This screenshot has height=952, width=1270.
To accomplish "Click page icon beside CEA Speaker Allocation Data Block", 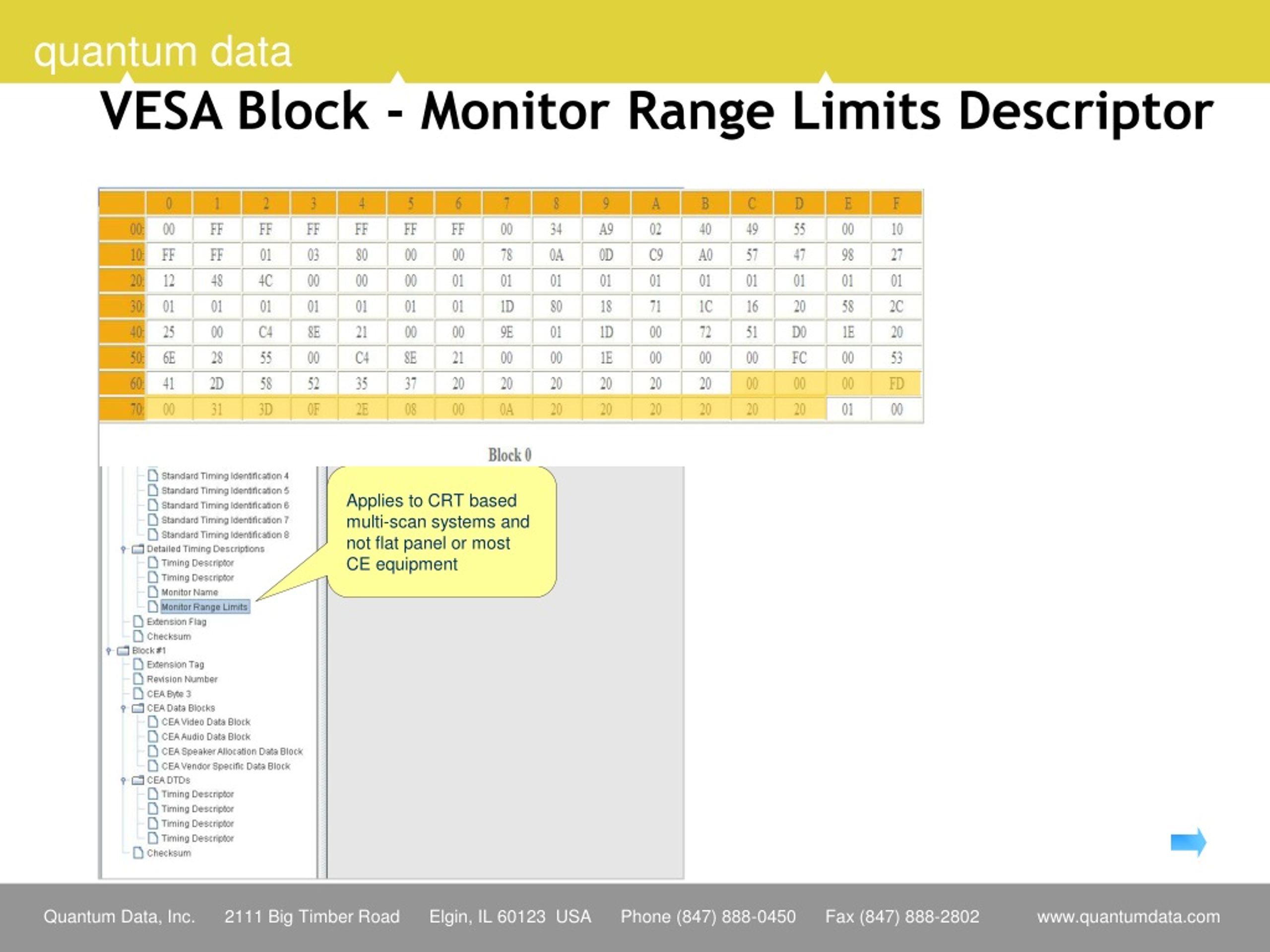I will (x=153, y=751).
